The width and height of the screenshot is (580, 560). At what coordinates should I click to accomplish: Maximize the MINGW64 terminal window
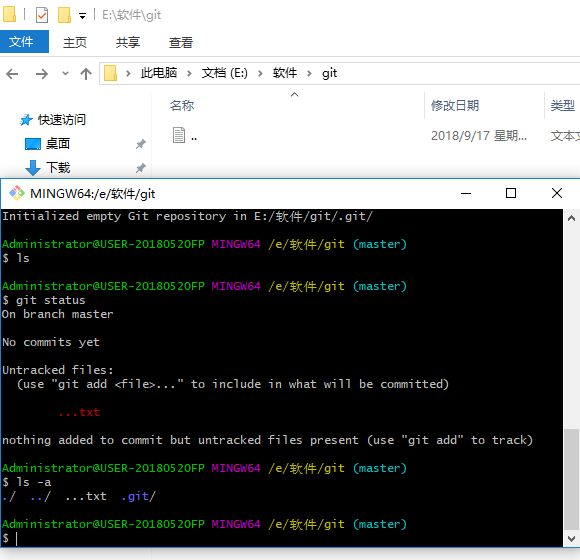[x=511, y=193]
